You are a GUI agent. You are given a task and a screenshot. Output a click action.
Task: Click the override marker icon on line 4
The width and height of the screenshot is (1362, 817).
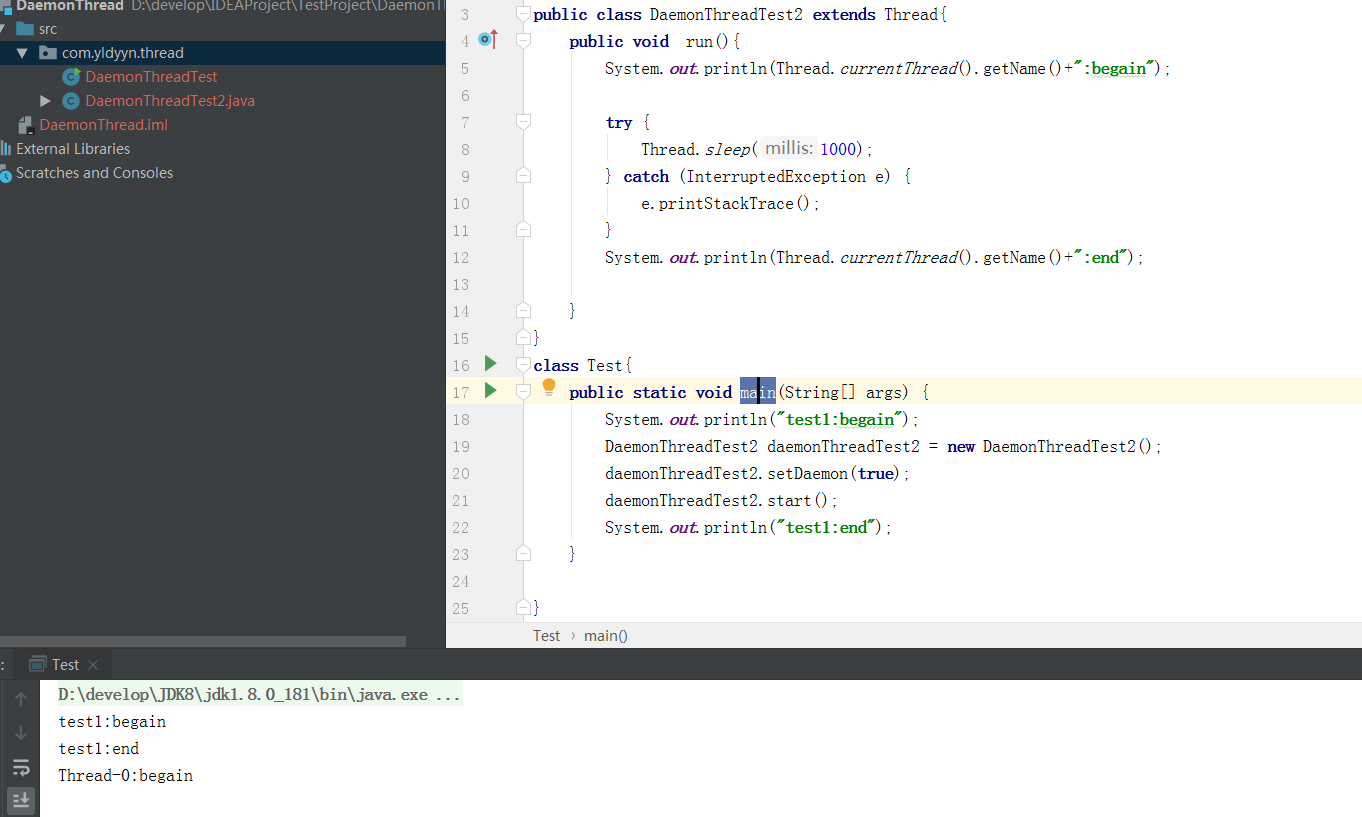click(x=487, y=40)
